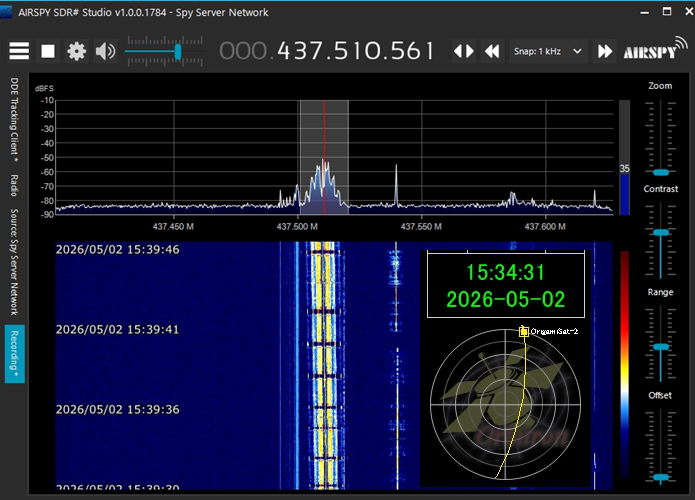This screenshot has height=500, width=695.
Task: Click the 437 MHz digits in frequency display
Action: point(301,51)
